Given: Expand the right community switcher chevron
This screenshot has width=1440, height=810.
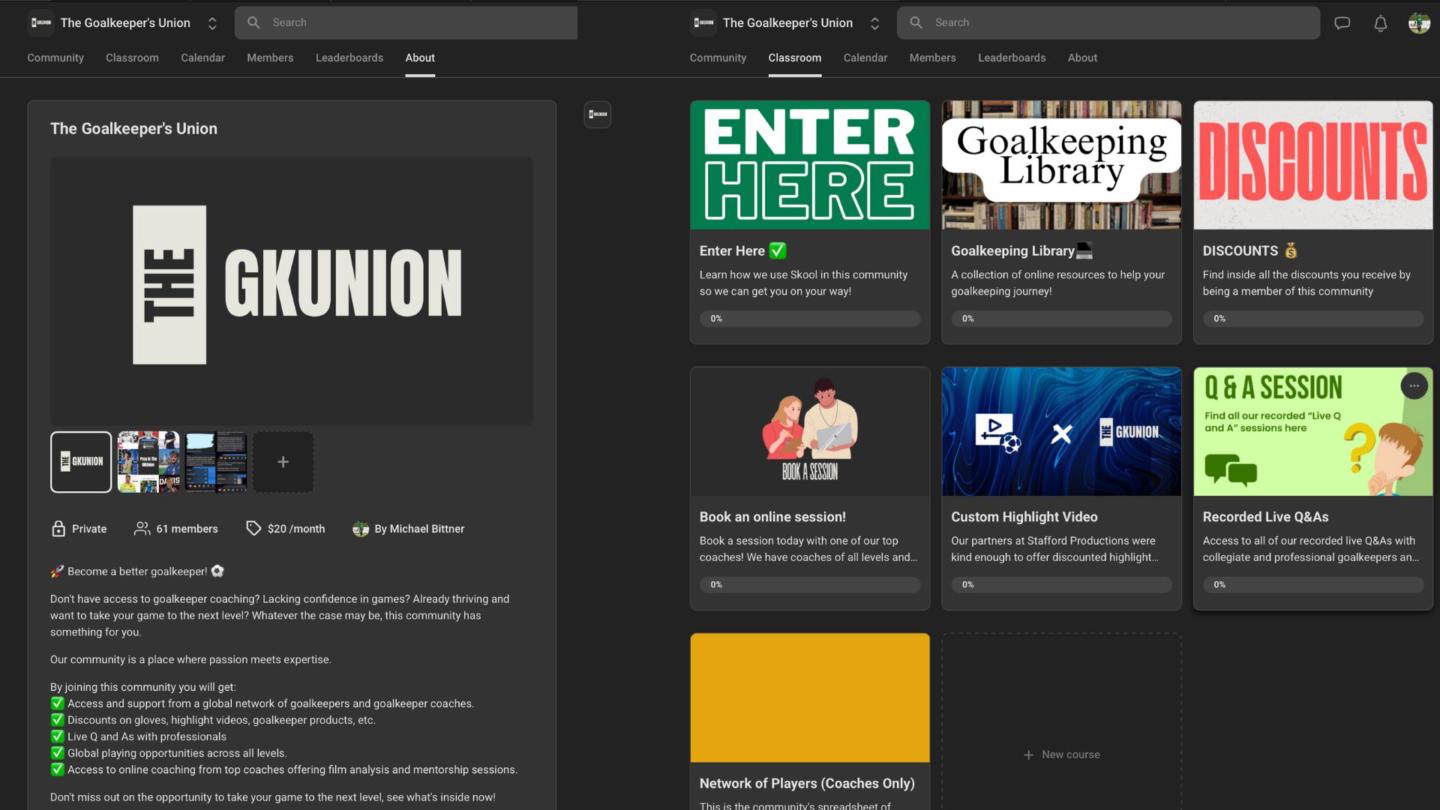Looking at the screenshot, I should tap(874, 23).
